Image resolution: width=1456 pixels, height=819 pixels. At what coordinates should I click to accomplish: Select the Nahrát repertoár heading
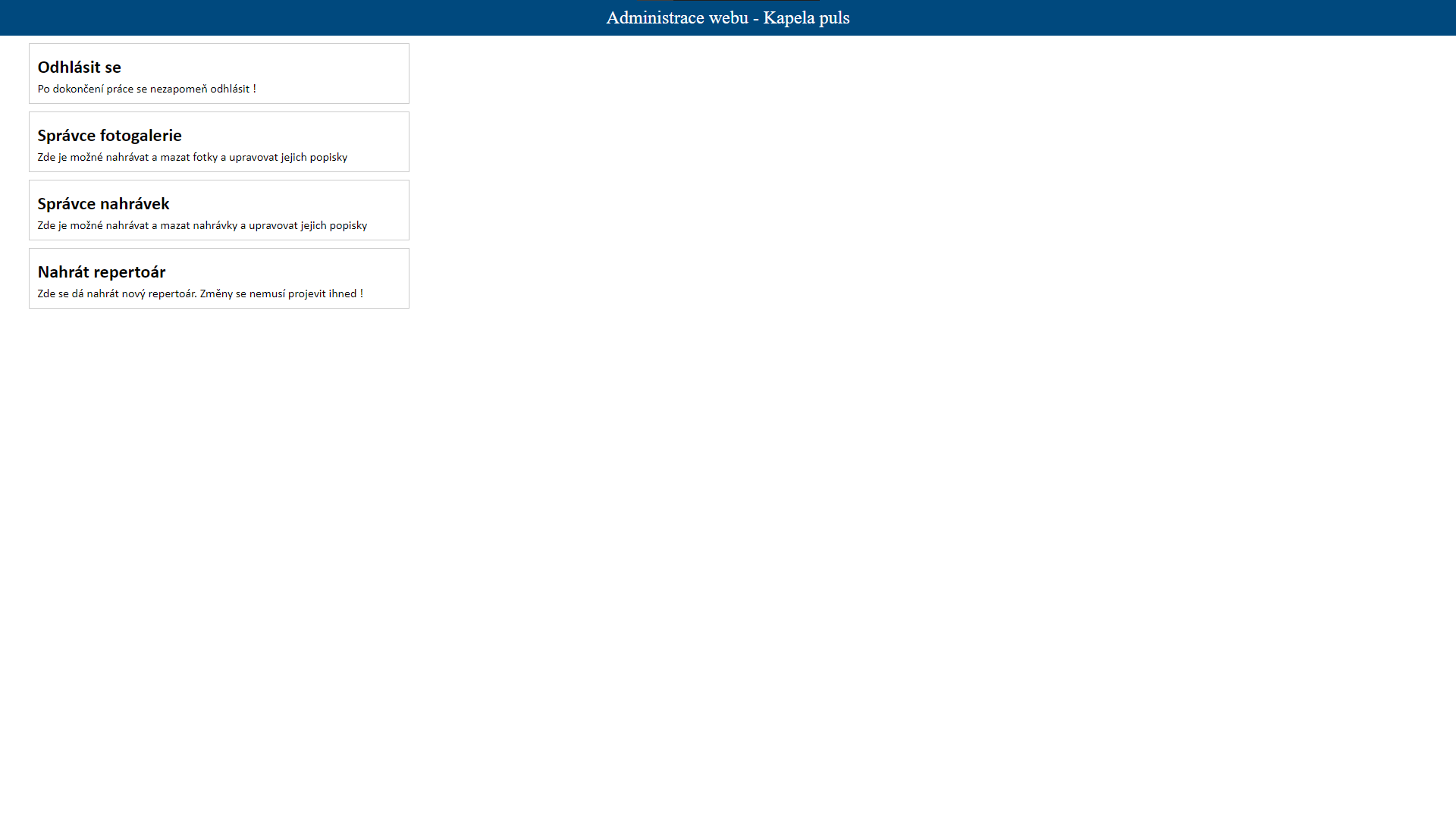pos(101,272)
